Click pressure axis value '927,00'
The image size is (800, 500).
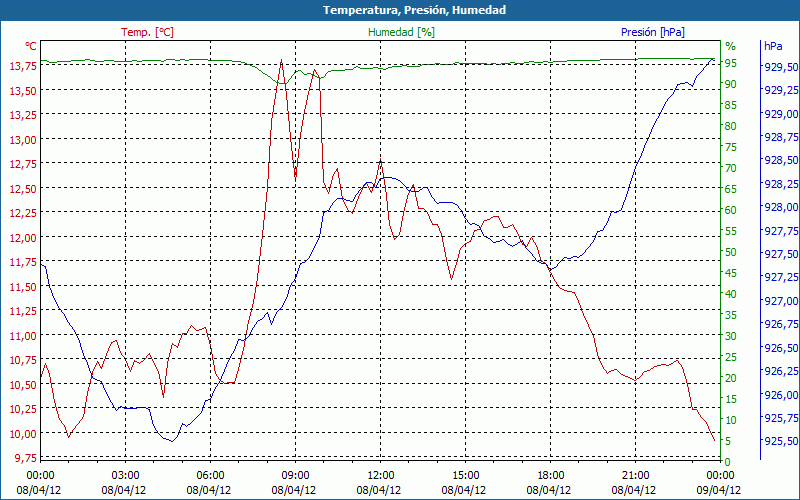click(x=781, y=301)
